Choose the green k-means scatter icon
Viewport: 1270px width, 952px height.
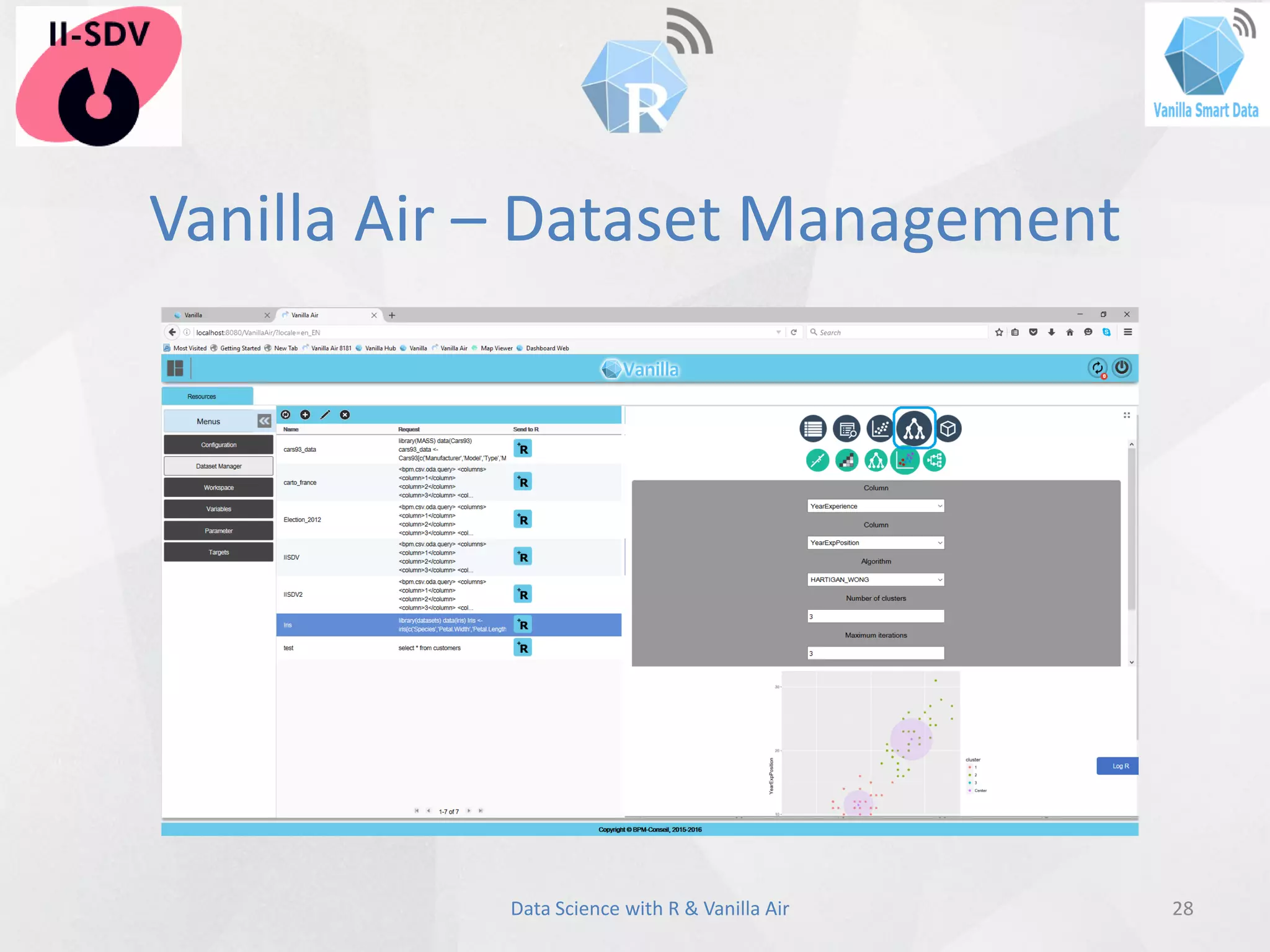coord(905,460)
